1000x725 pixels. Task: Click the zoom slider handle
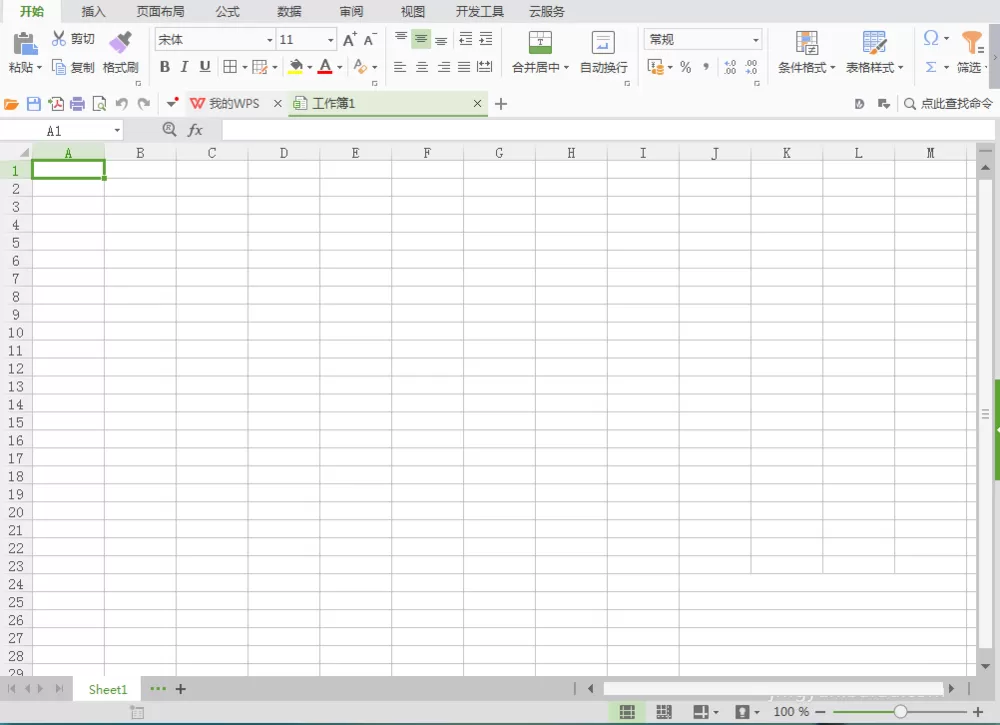(x=900, y=712)
